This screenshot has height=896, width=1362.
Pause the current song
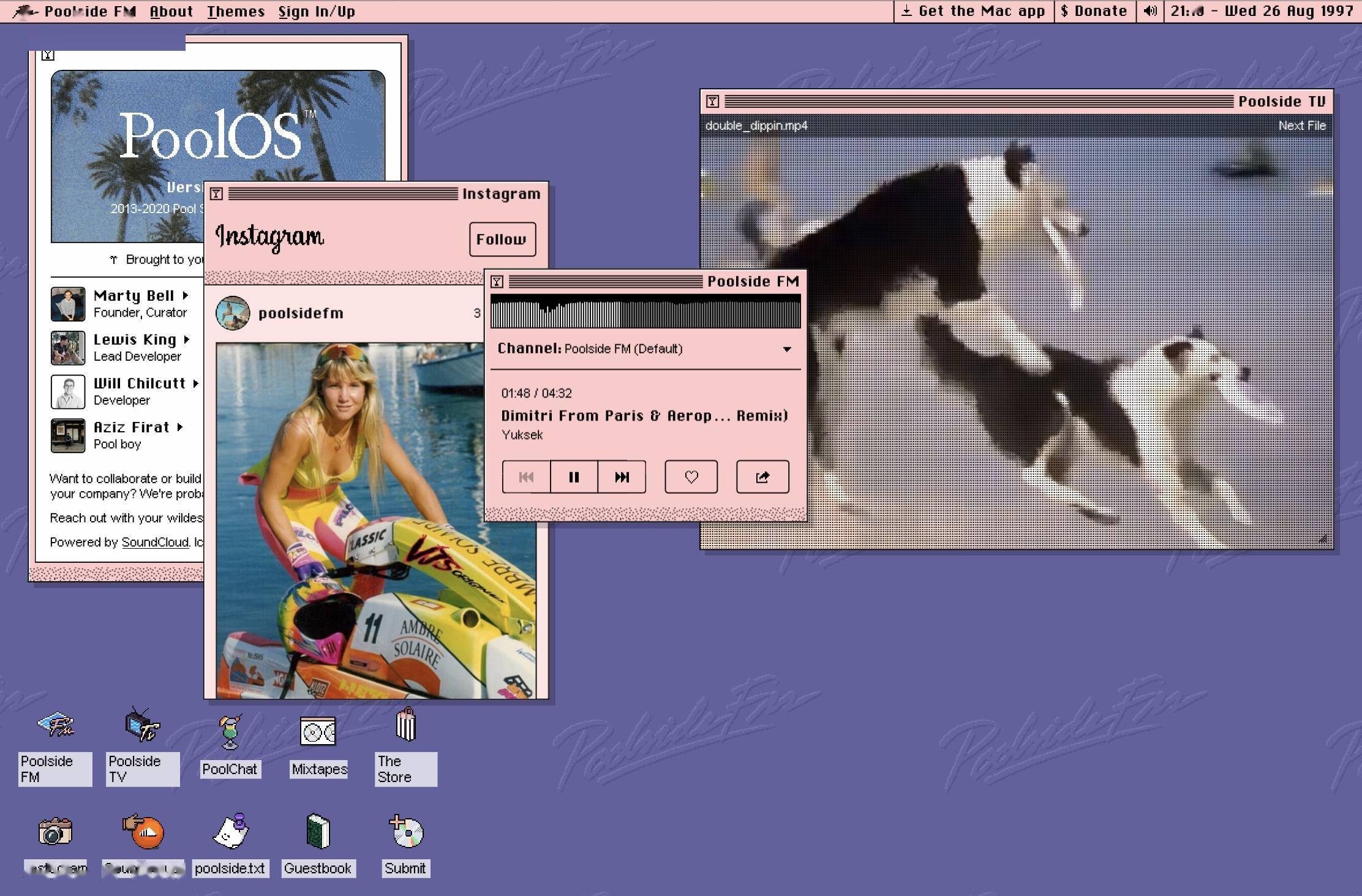tap(574, 476)
